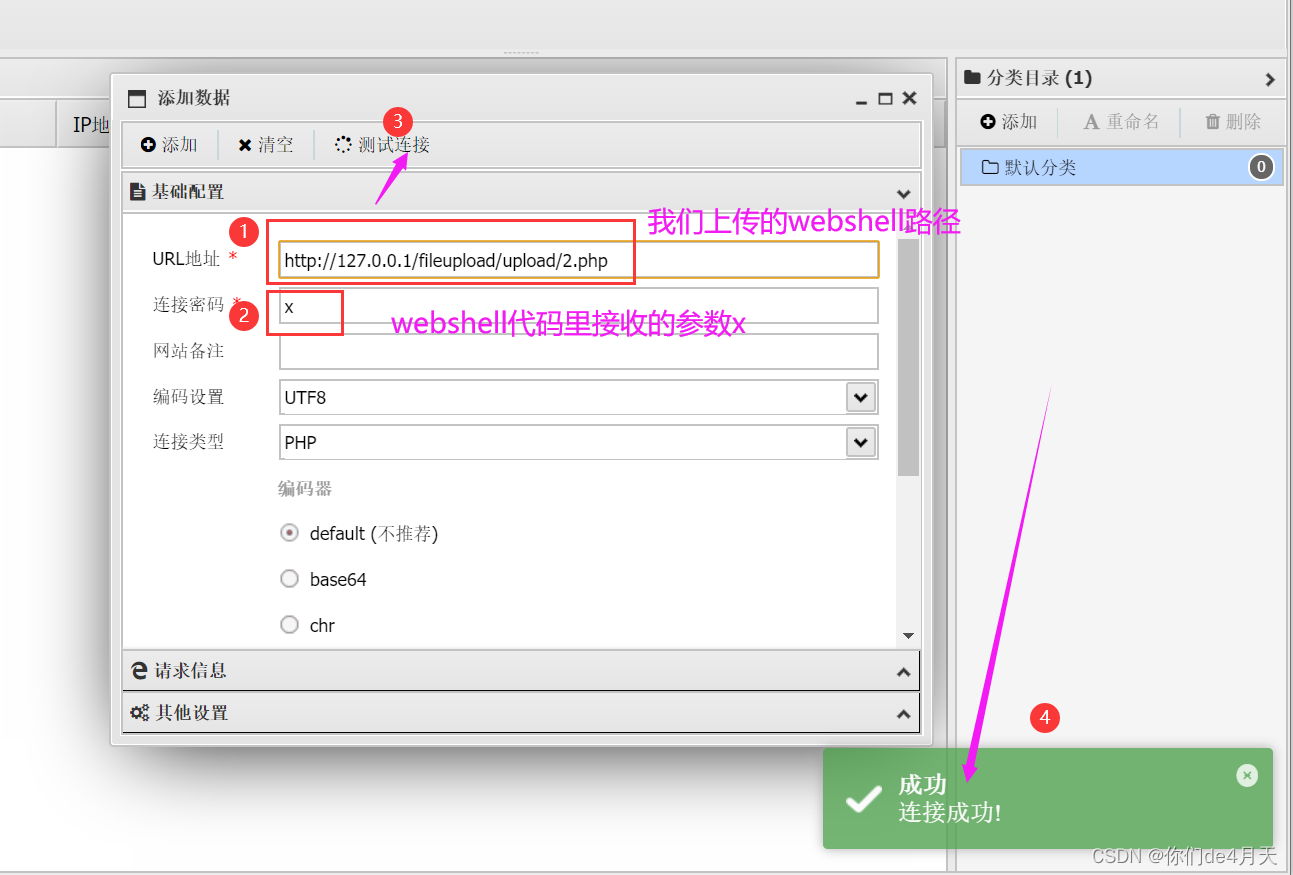The height and width of the screenshot is (875, 1293).
Task: Click the gears icon on 其他设置 section
Action: tap(138, 712)
